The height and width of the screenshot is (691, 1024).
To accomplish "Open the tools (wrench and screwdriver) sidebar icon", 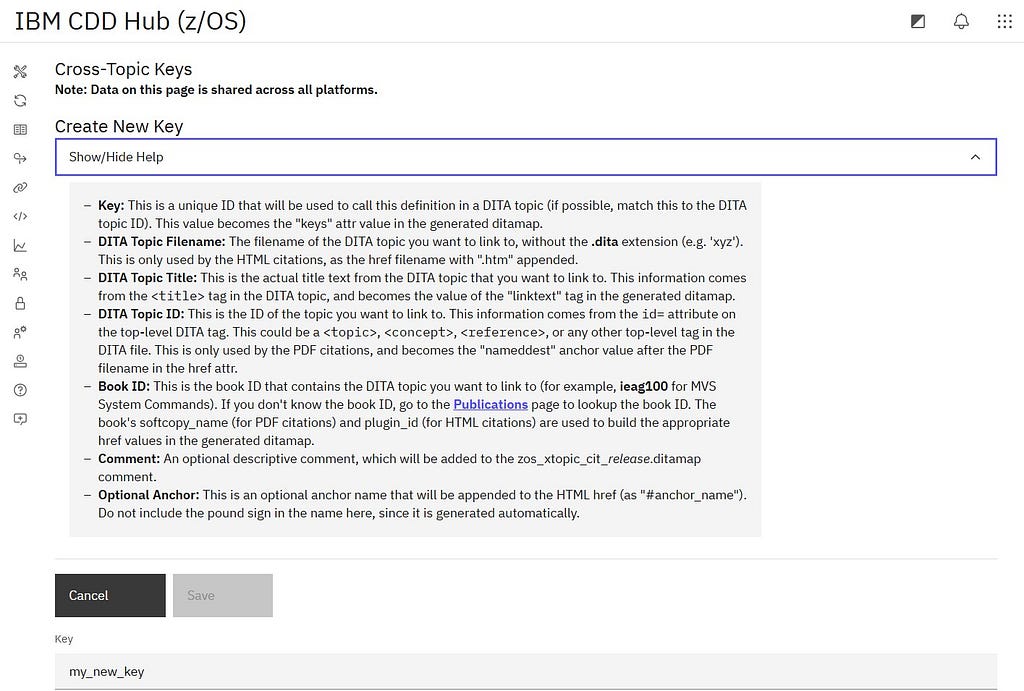I will tap(20, 71).
